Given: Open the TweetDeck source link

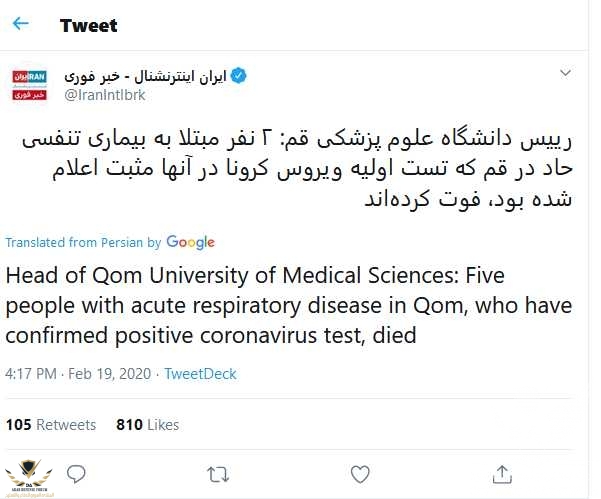Looking at the screenshot, I should 198,373.
